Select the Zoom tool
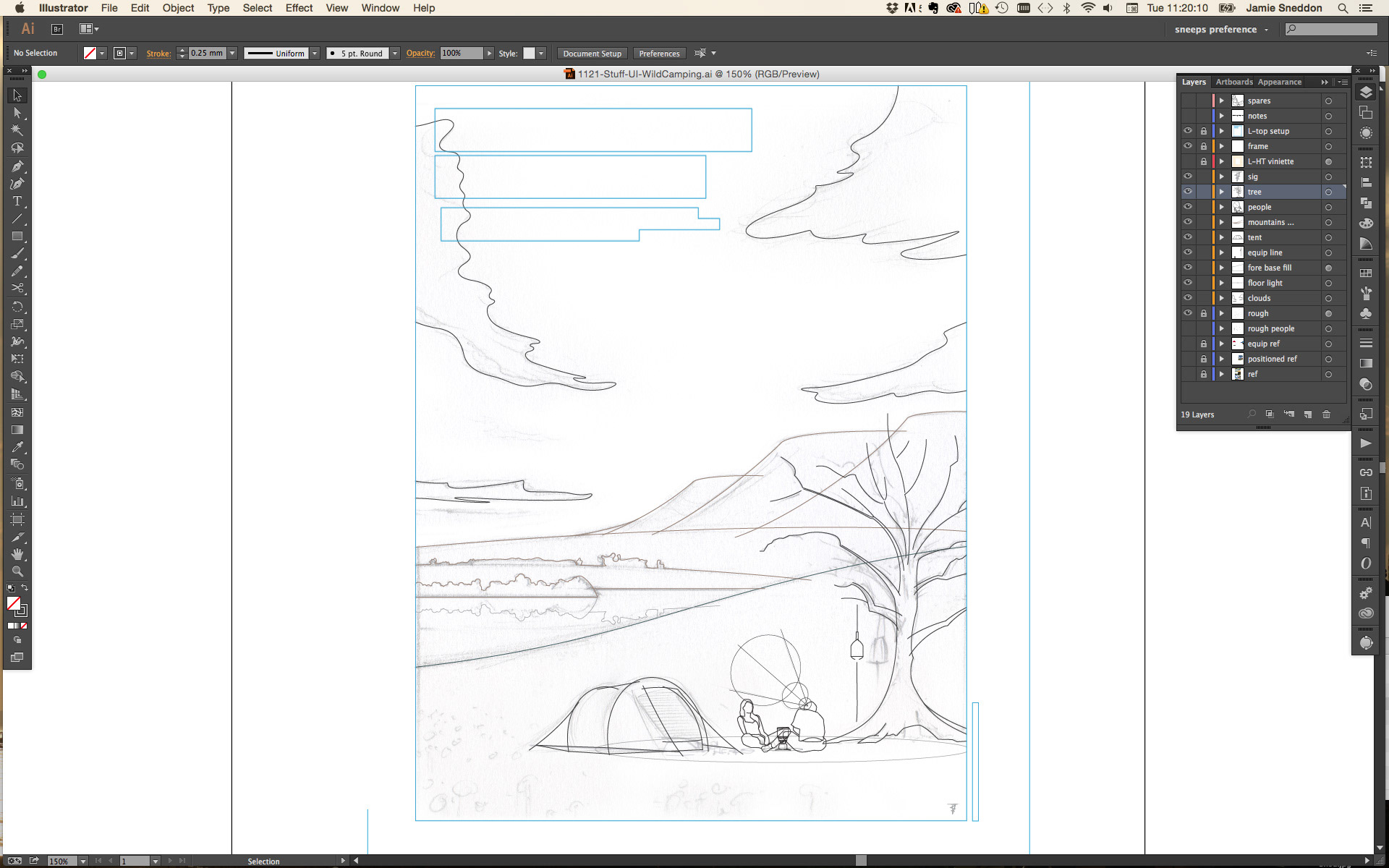1389x868 pixels. [17, 571]
